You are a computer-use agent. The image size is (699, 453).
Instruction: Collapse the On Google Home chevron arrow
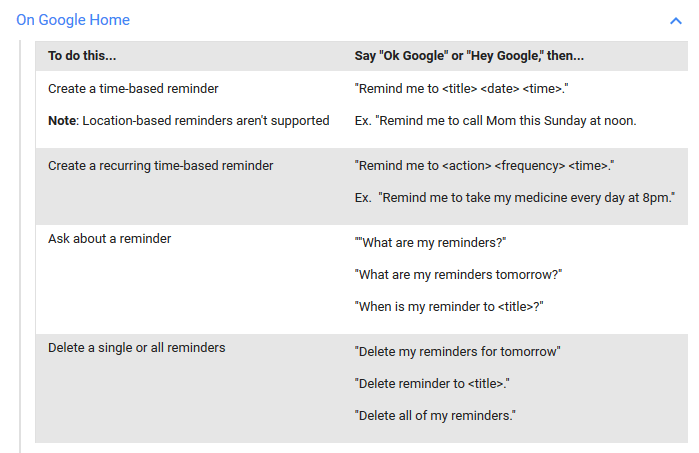point(676,20)
